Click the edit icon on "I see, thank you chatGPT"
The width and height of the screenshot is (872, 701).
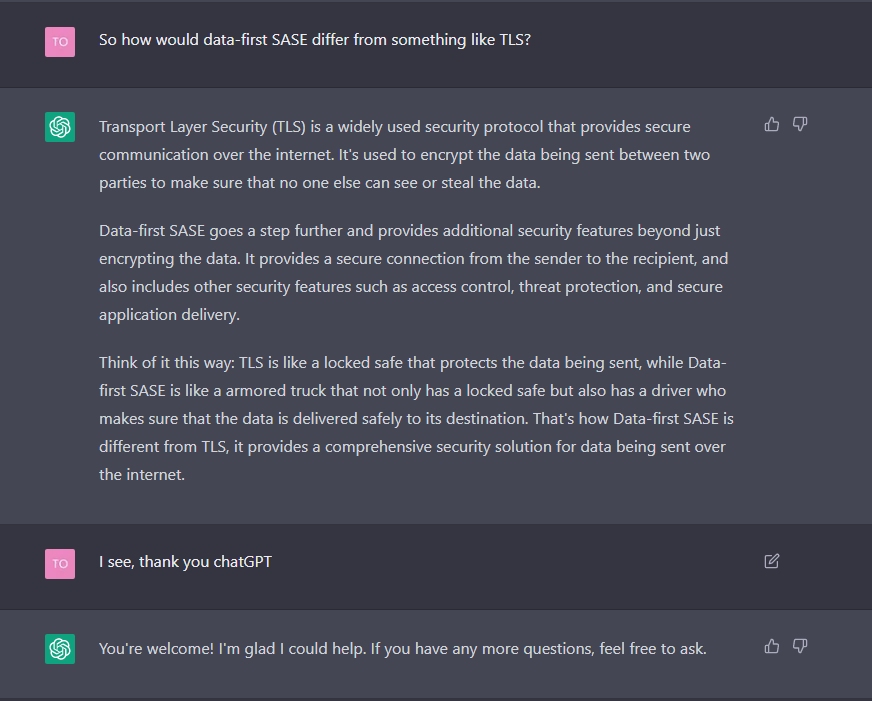click(771, 561)
